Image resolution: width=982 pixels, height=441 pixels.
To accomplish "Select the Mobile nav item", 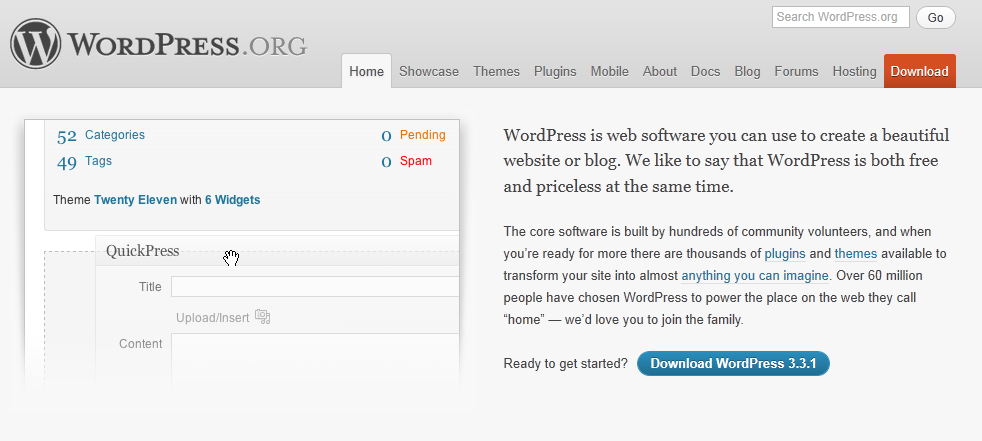I will (609, 71).
